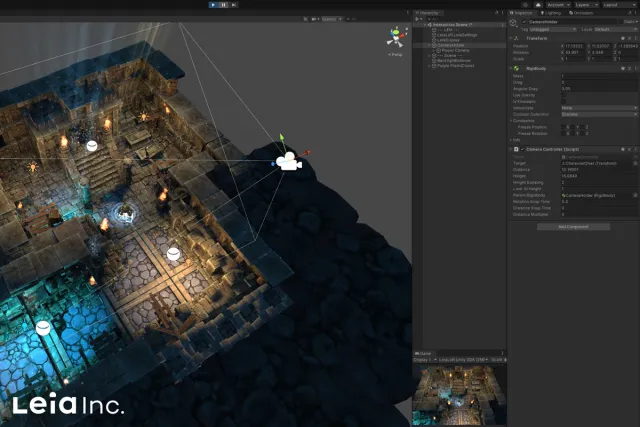Toggle Is Kinematic checkbox
640x427 pixels.
point(564,102)
